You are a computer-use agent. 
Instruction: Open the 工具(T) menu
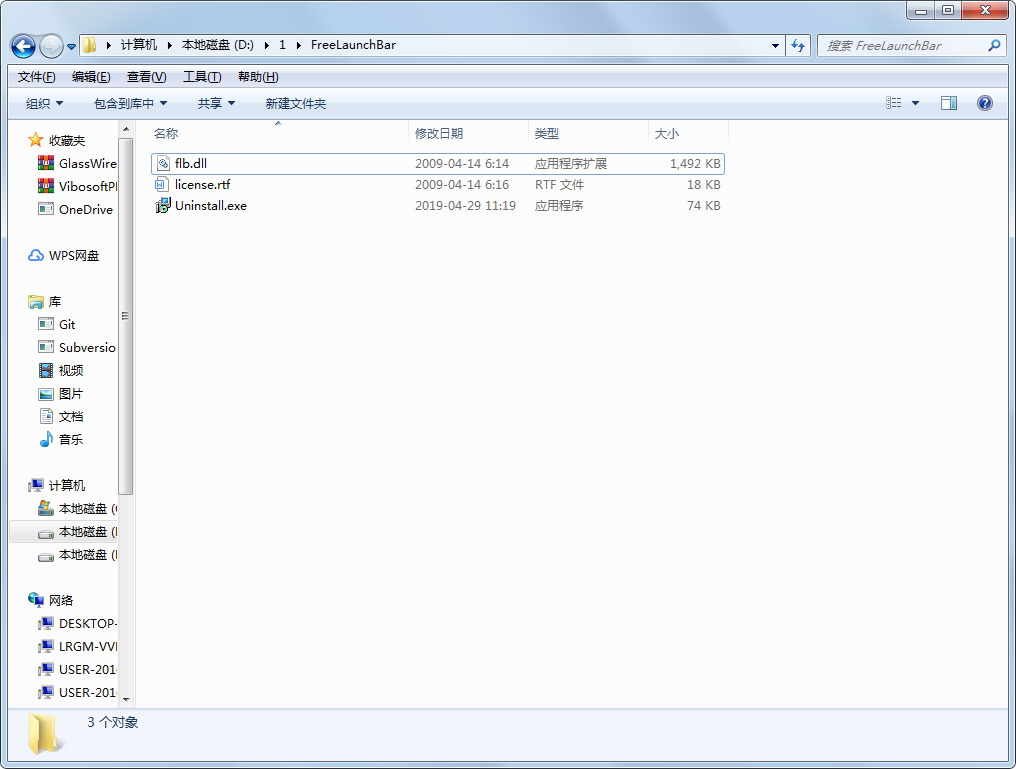point(201,77)
